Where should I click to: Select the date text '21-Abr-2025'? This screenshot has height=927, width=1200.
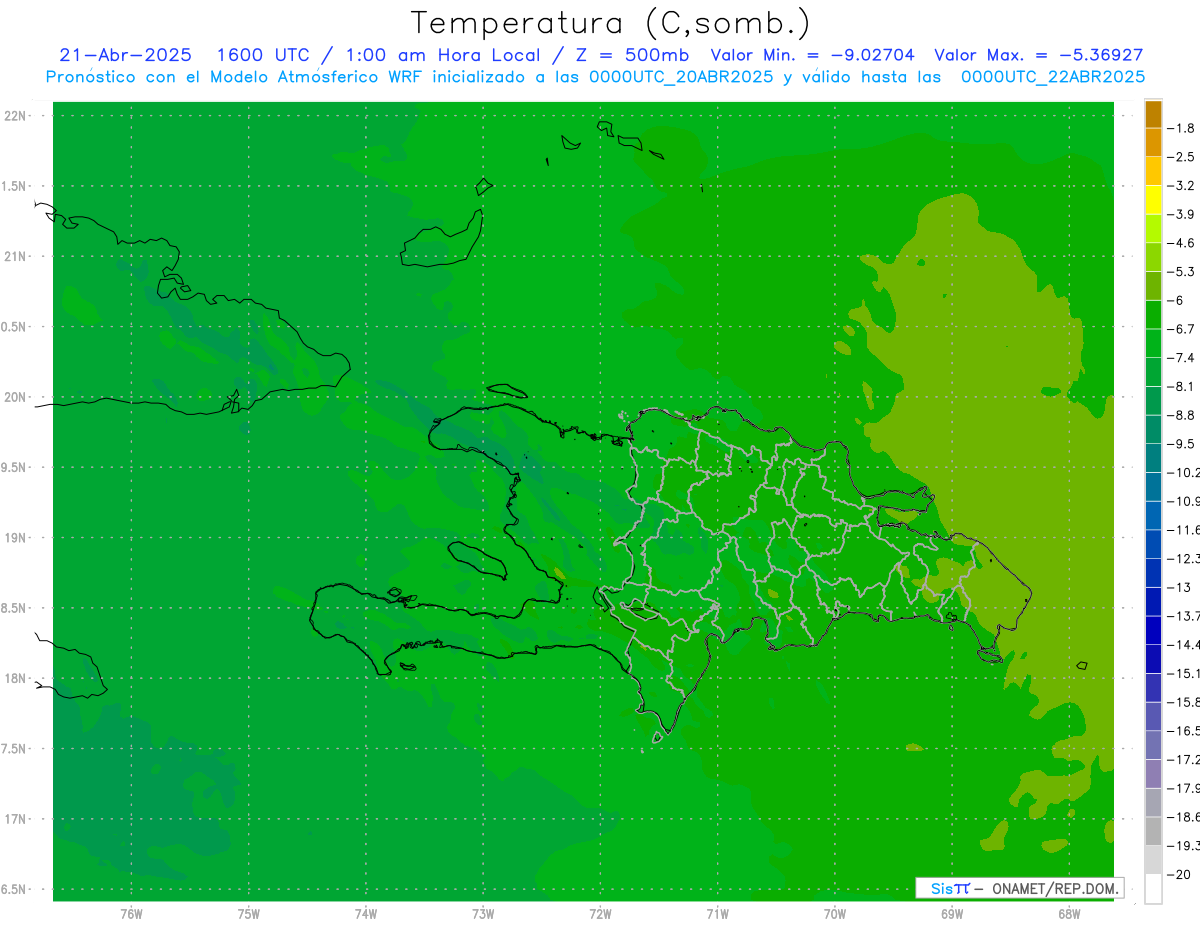125,55
